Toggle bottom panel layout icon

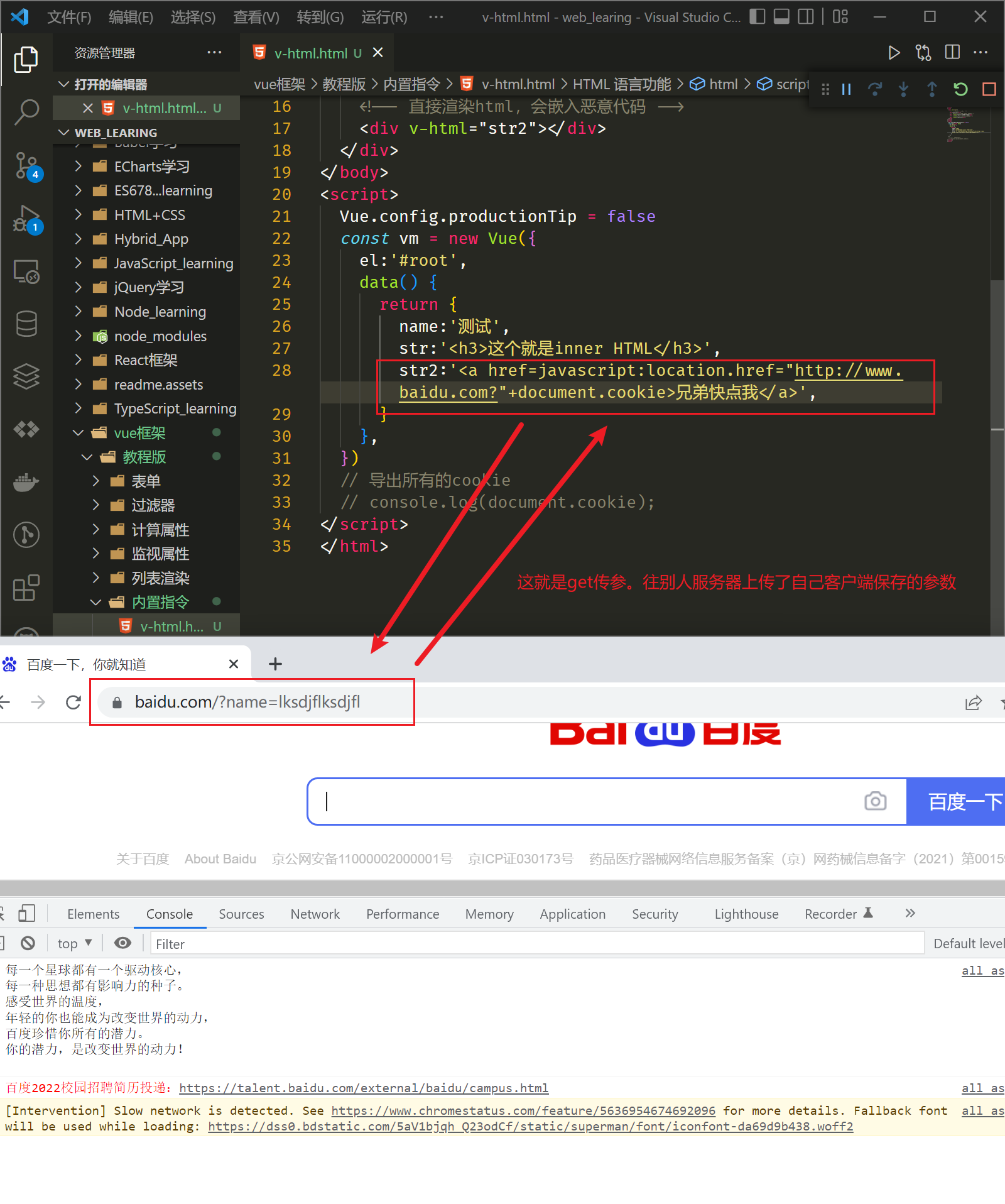point(781,17)
